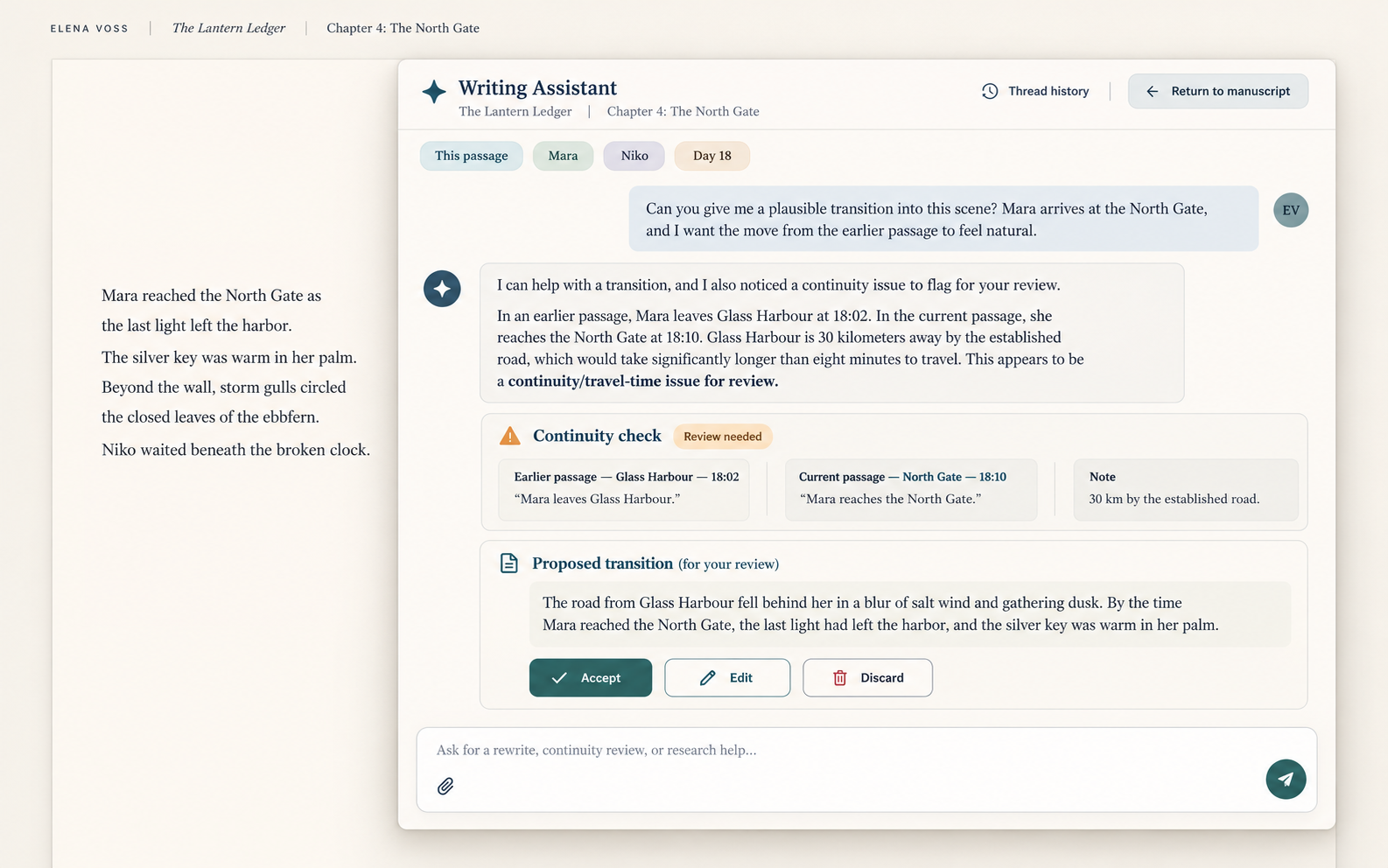Send the message with the paper plane button
This screenshot has width=1388, height=868.
(x=1286, y=779)
